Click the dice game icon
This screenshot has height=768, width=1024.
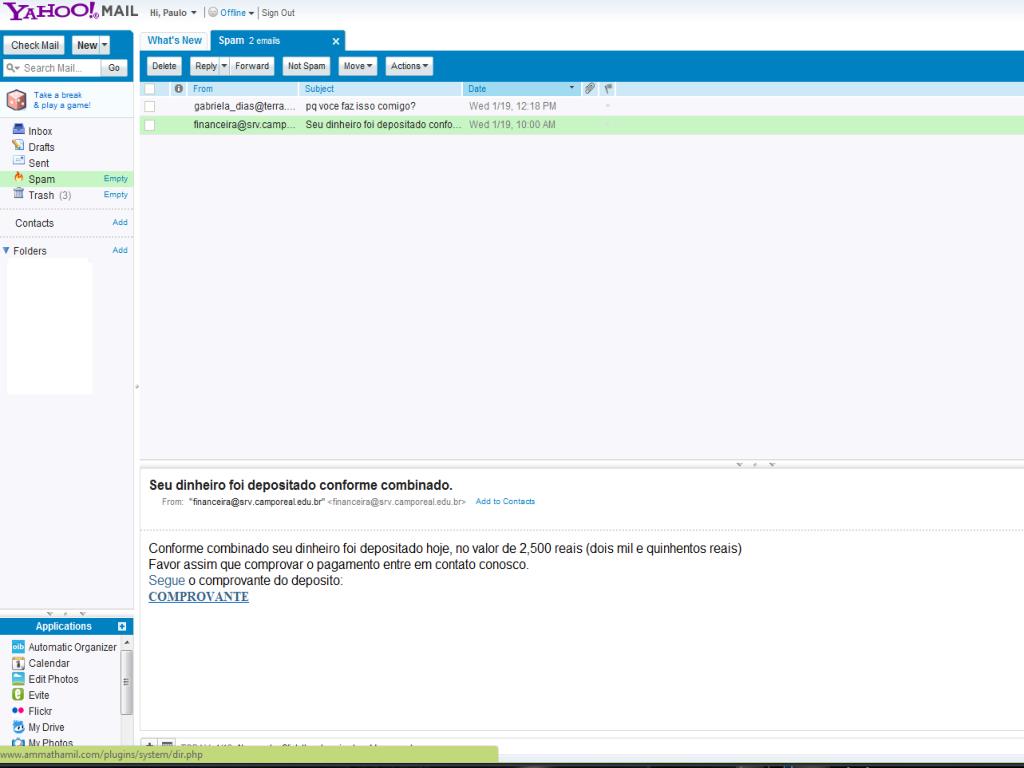(x=16, y=100)
